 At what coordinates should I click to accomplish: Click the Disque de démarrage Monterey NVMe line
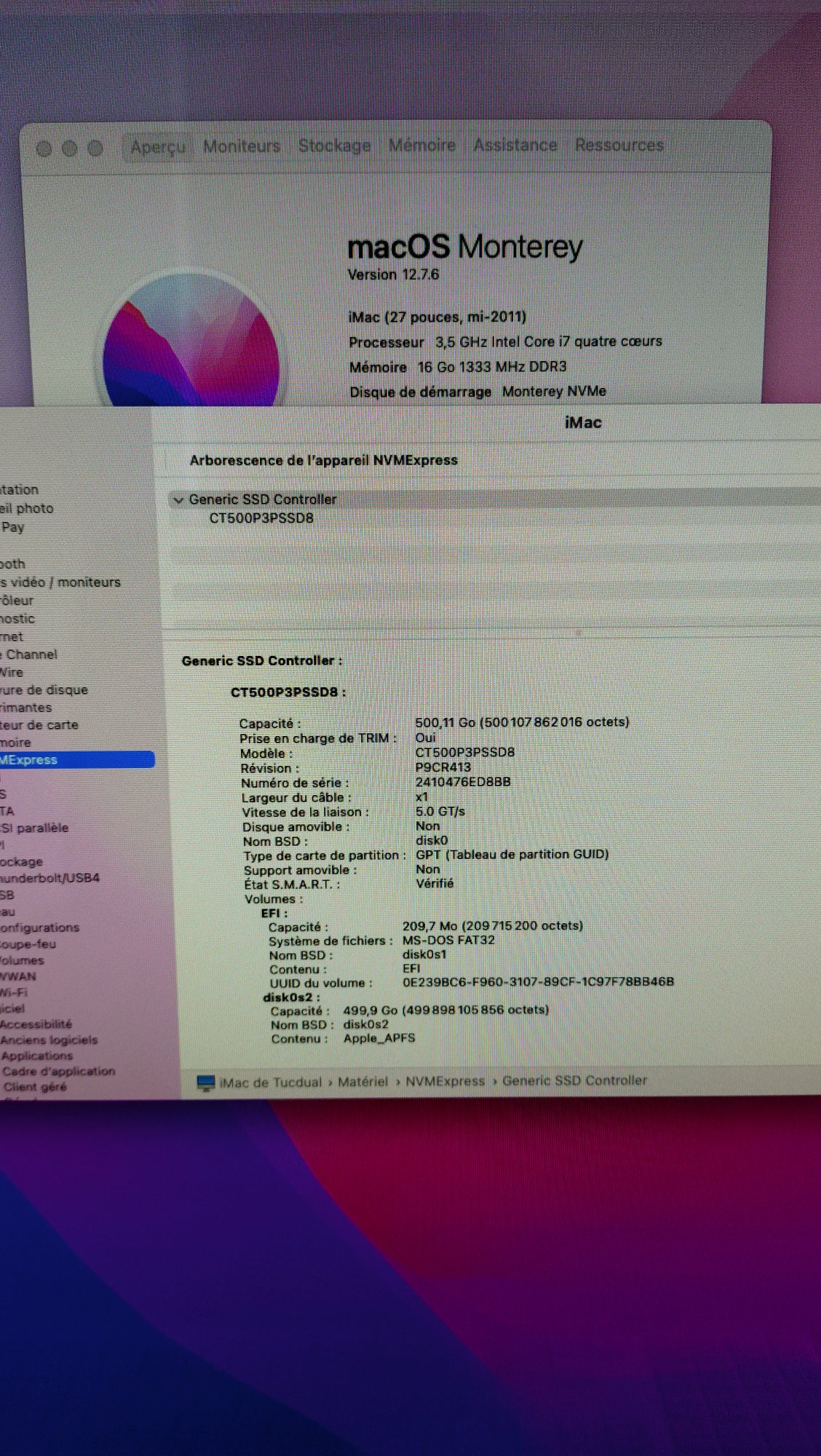coord(478,392)
